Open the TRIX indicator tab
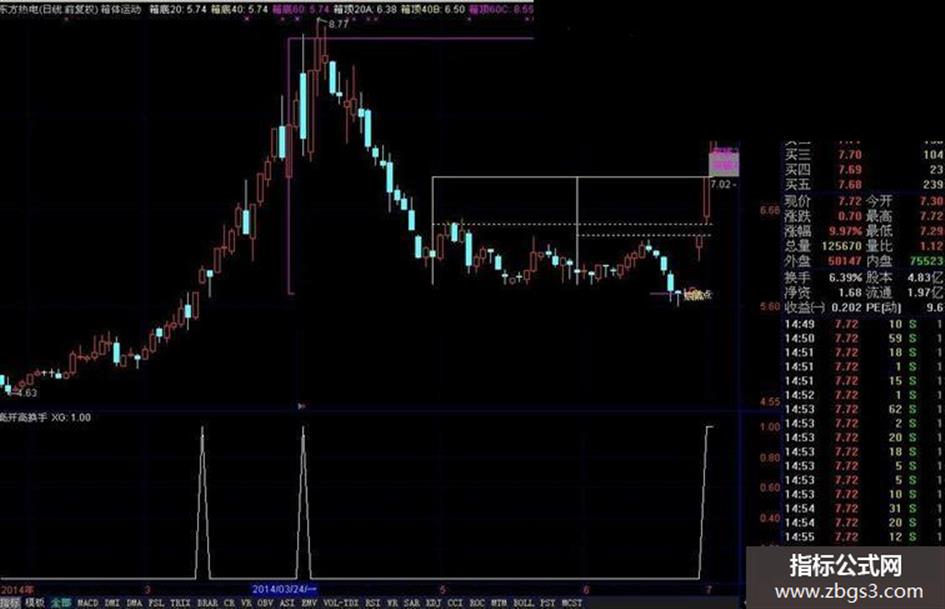Image resolution: width=945 pixels, height=609 pixels. point(180,603)
